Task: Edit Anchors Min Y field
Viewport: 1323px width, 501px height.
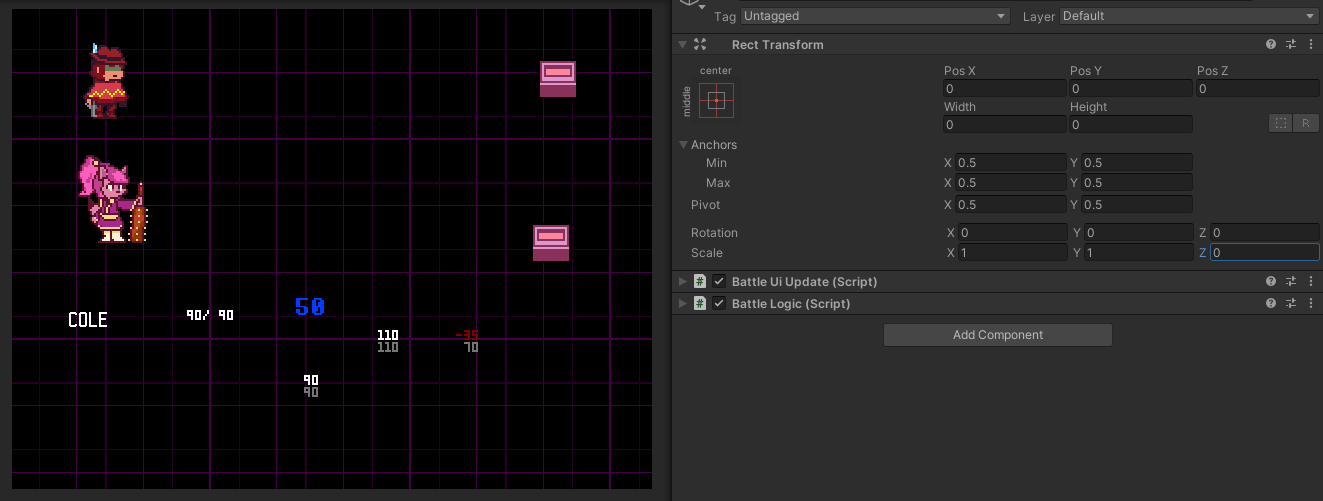Action: pyautogui.click(x=1137, y=163)
